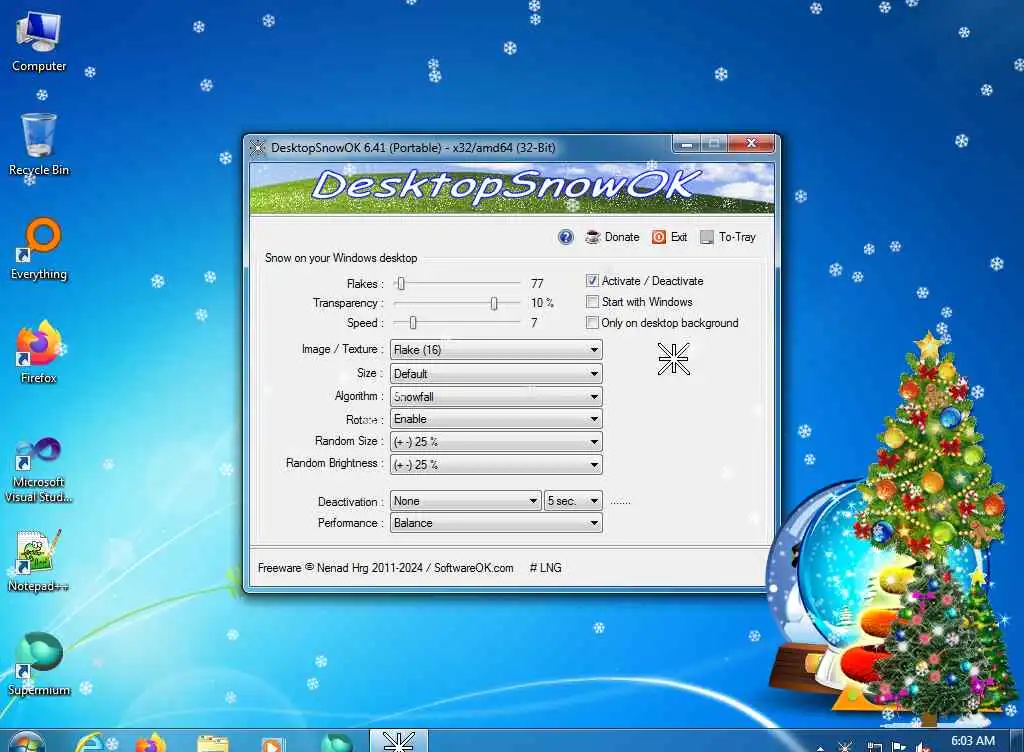Click the DesktopSnowOK title bar snowflake icon
Viewport: 1024px width, 752px height.
click(258, 148)
